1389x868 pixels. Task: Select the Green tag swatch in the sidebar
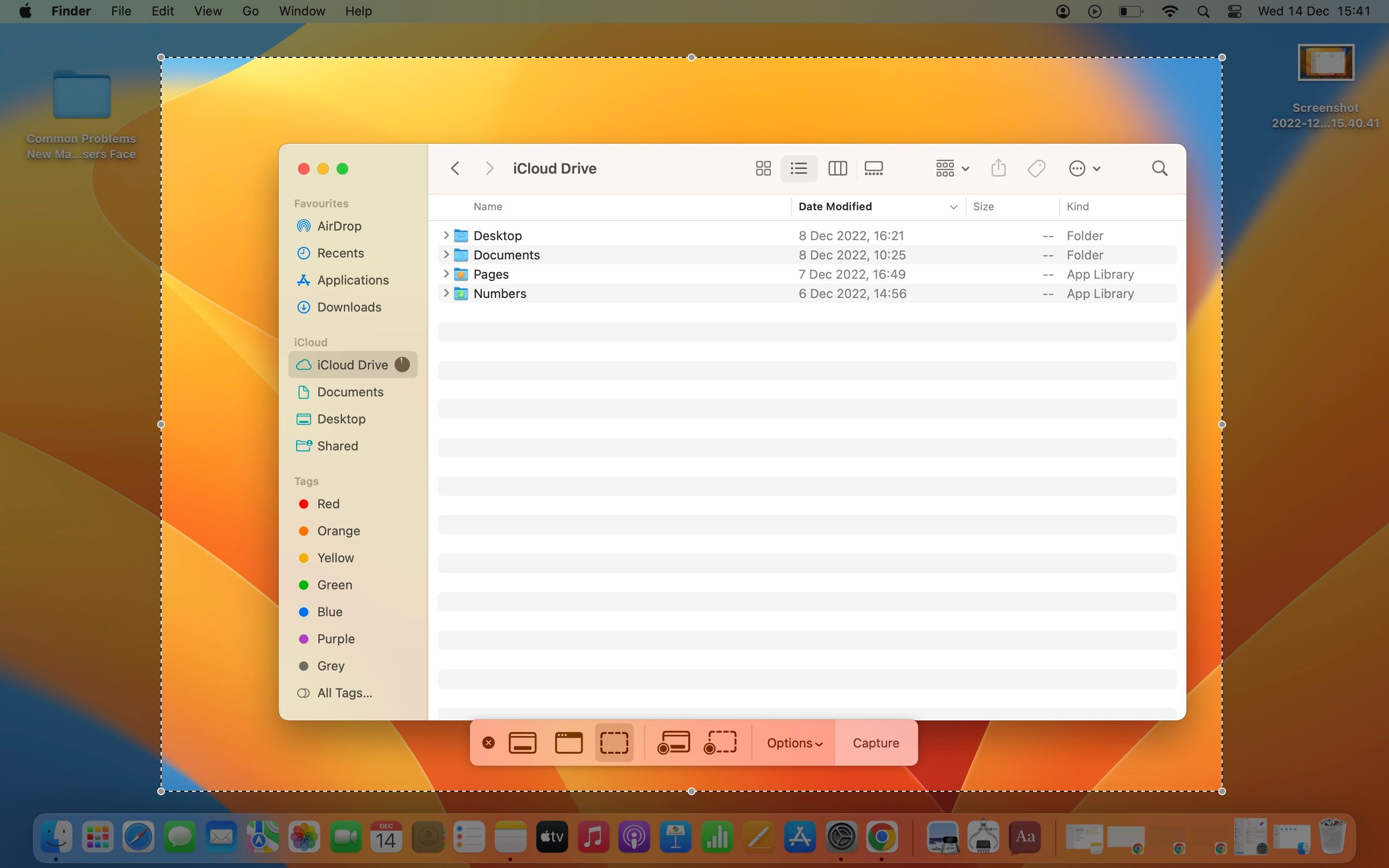[303, 584]
